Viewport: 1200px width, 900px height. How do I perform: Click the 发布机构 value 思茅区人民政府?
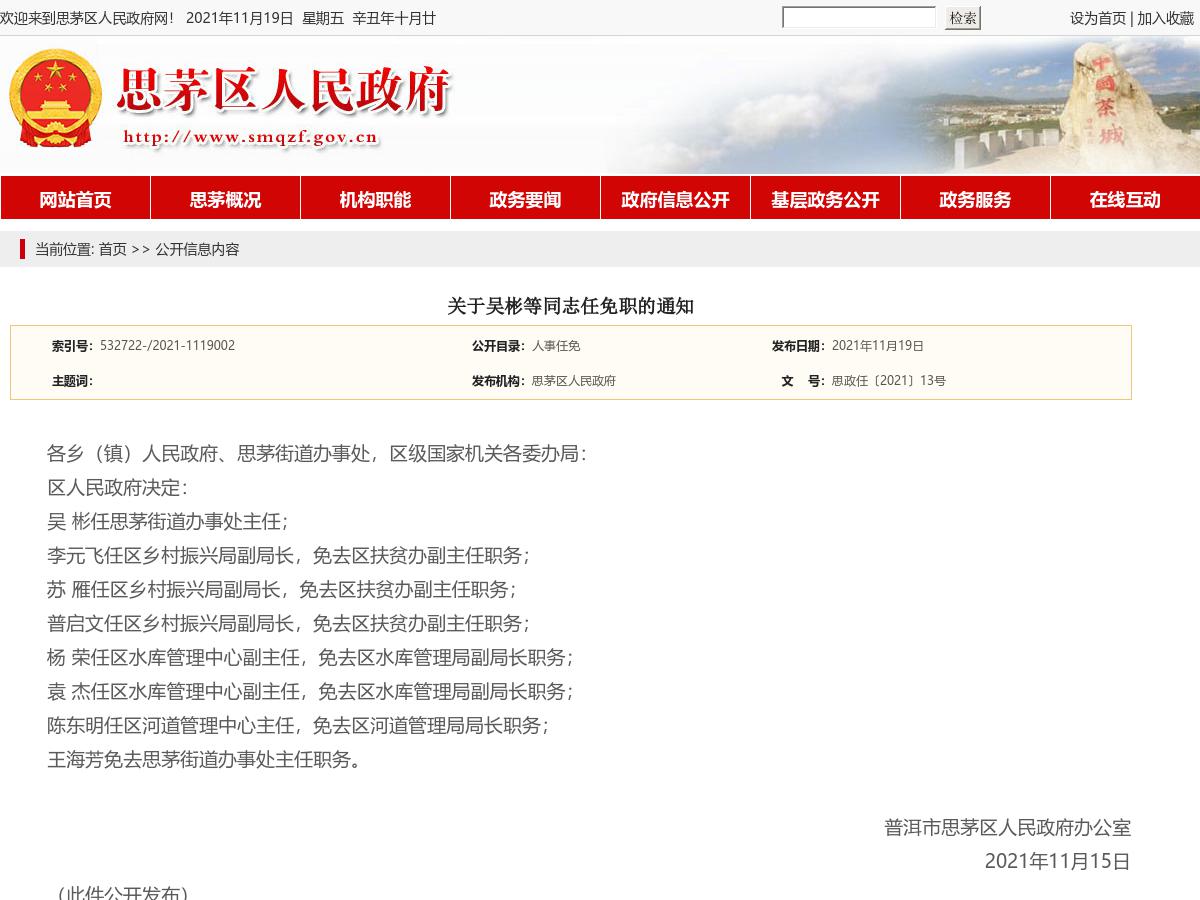575,380
